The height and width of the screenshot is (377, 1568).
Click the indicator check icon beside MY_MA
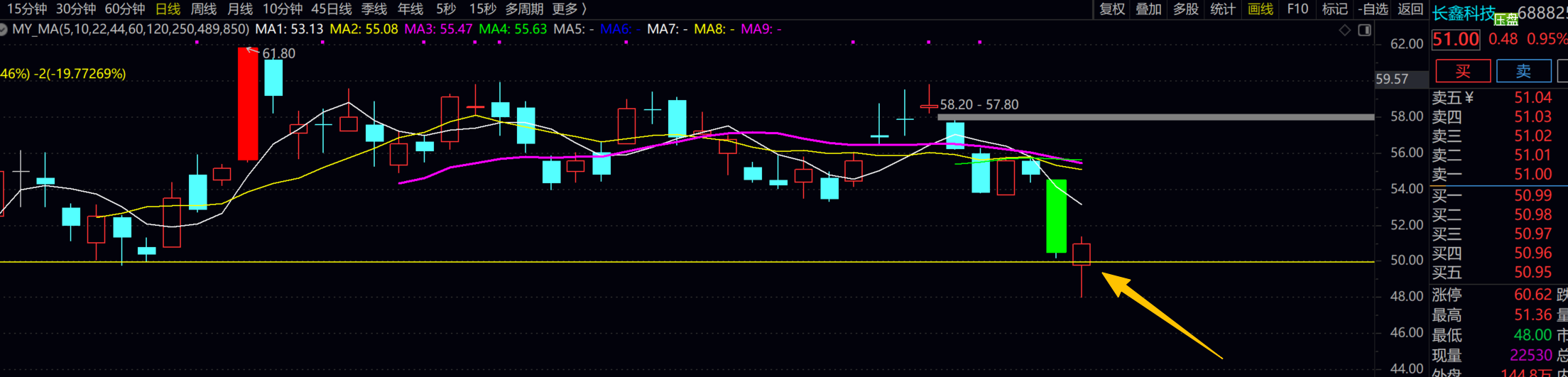(x=3, y=30)
